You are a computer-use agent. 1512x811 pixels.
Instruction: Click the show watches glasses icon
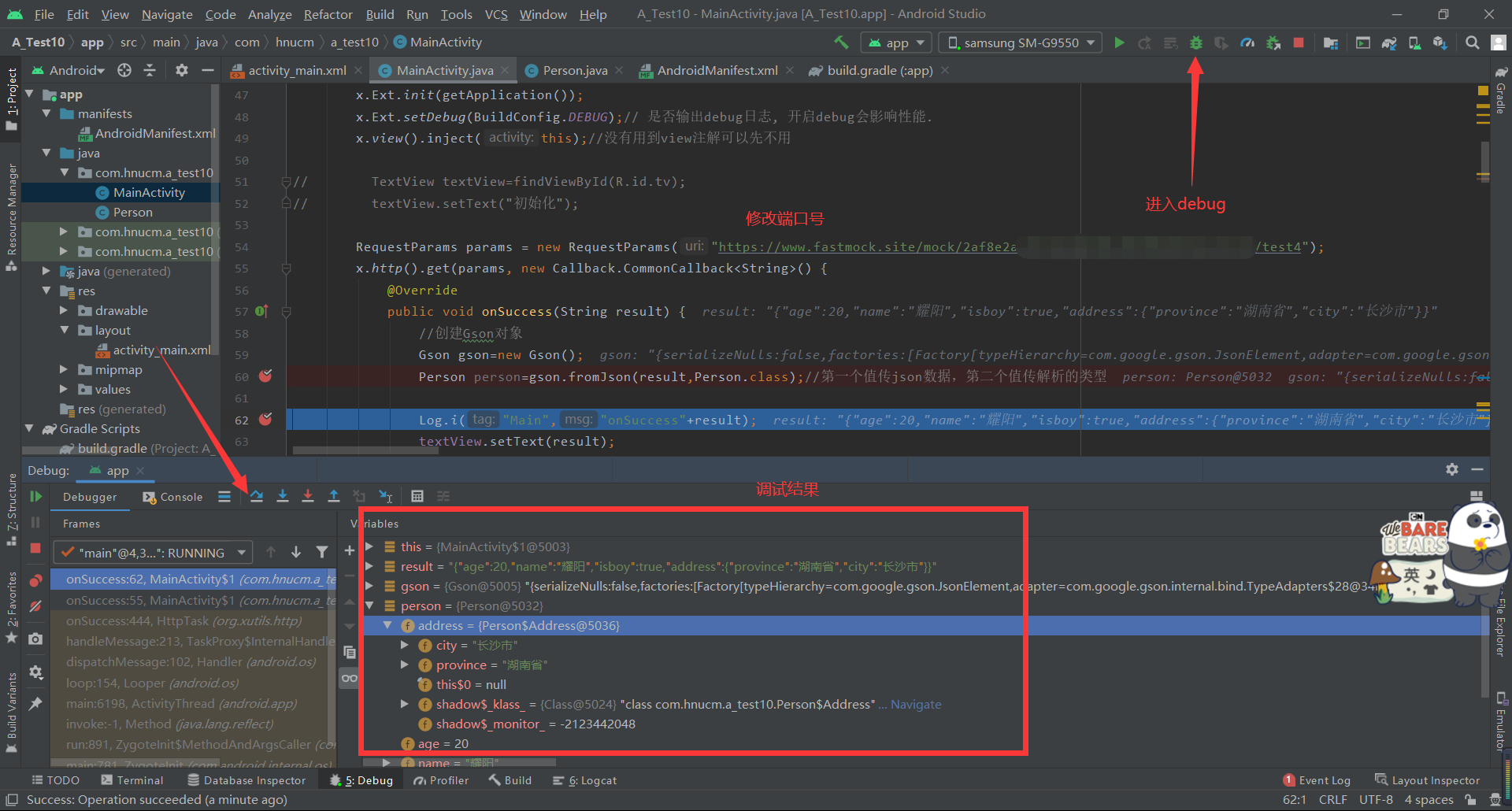tap(349, 678)
